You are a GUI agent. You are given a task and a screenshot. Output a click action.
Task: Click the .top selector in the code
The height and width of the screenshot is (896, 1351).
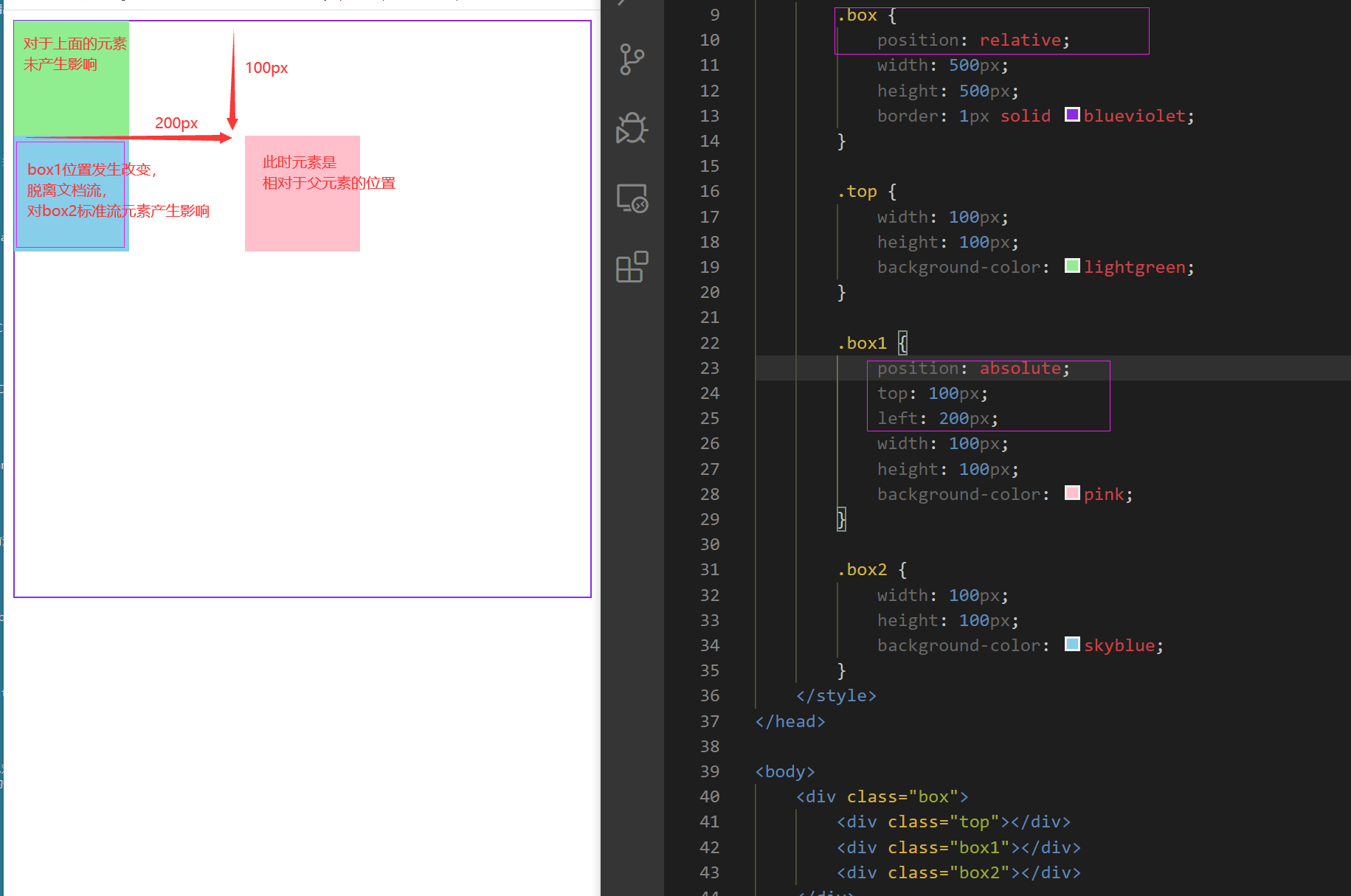click(x=857, y=192)
